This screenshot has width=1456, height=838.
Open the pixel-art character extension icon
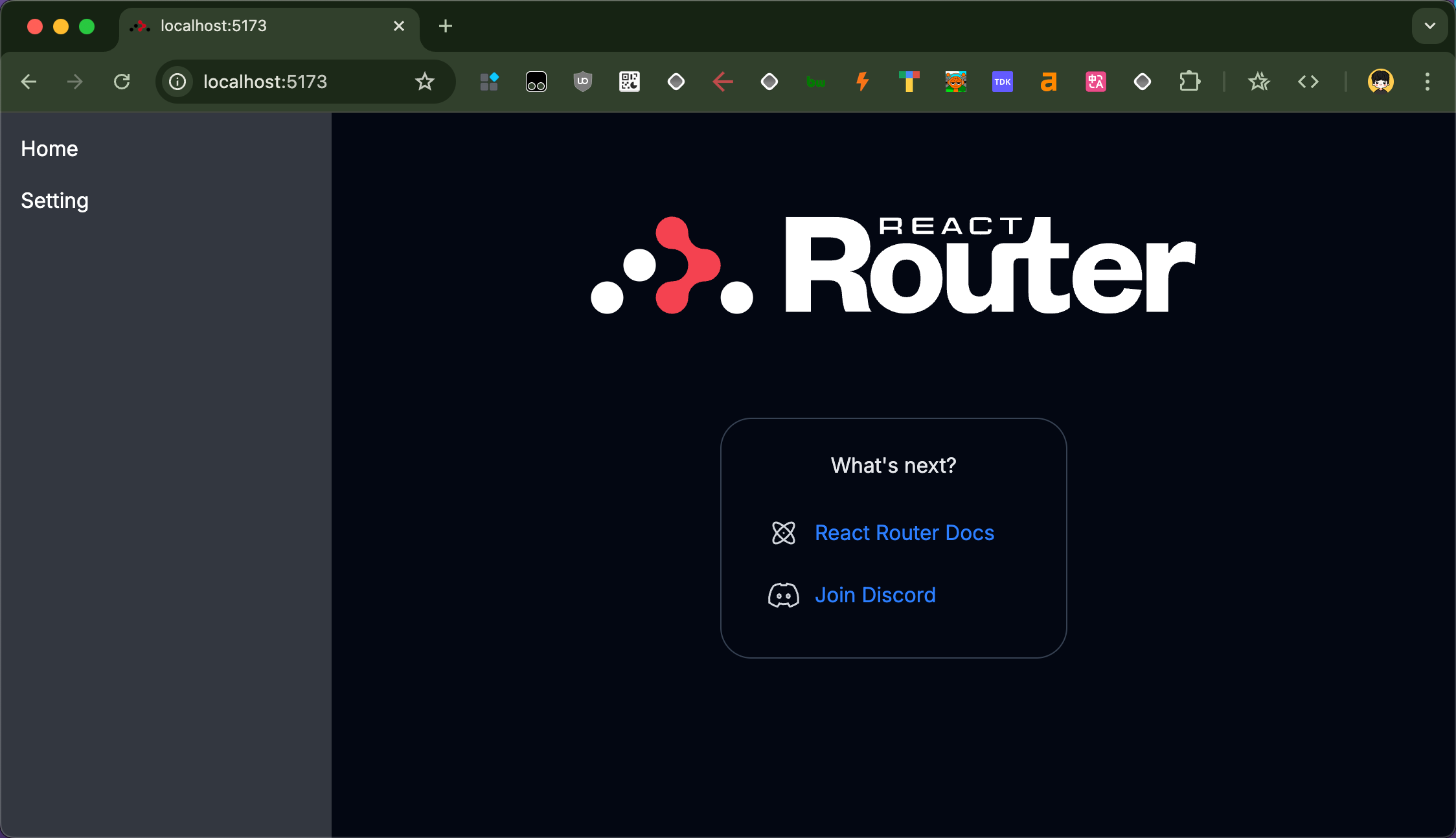[956, 82]
